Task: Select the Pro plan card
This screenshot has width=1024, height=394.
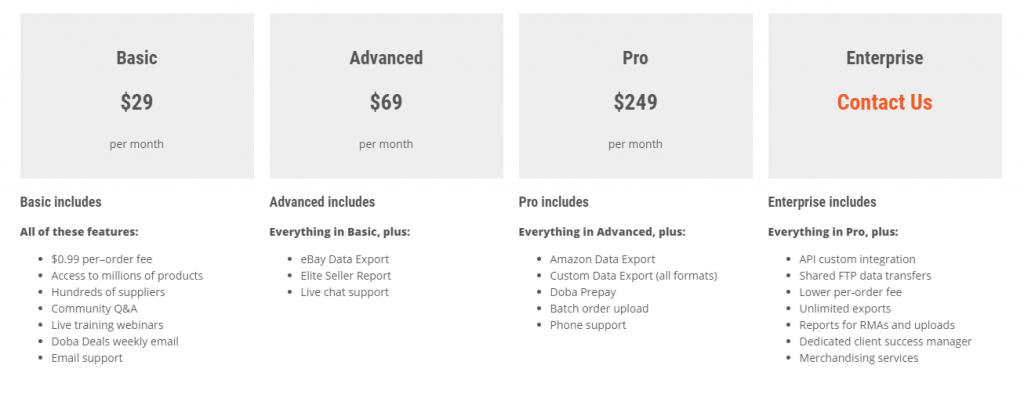Action: click(x=635, y=96)
